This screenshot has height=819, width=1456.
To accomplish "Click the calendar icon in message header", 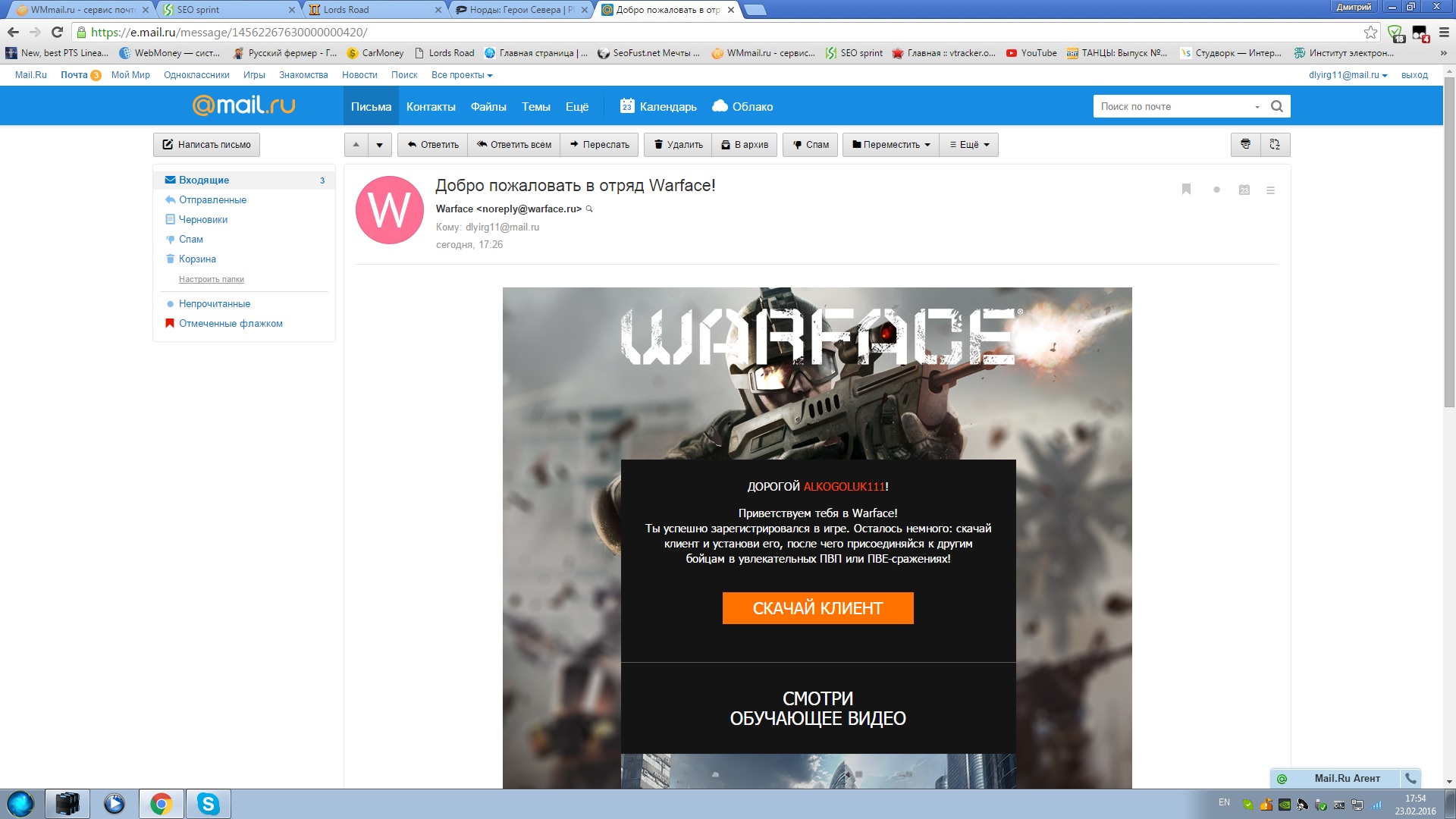I will point(1244,190).
